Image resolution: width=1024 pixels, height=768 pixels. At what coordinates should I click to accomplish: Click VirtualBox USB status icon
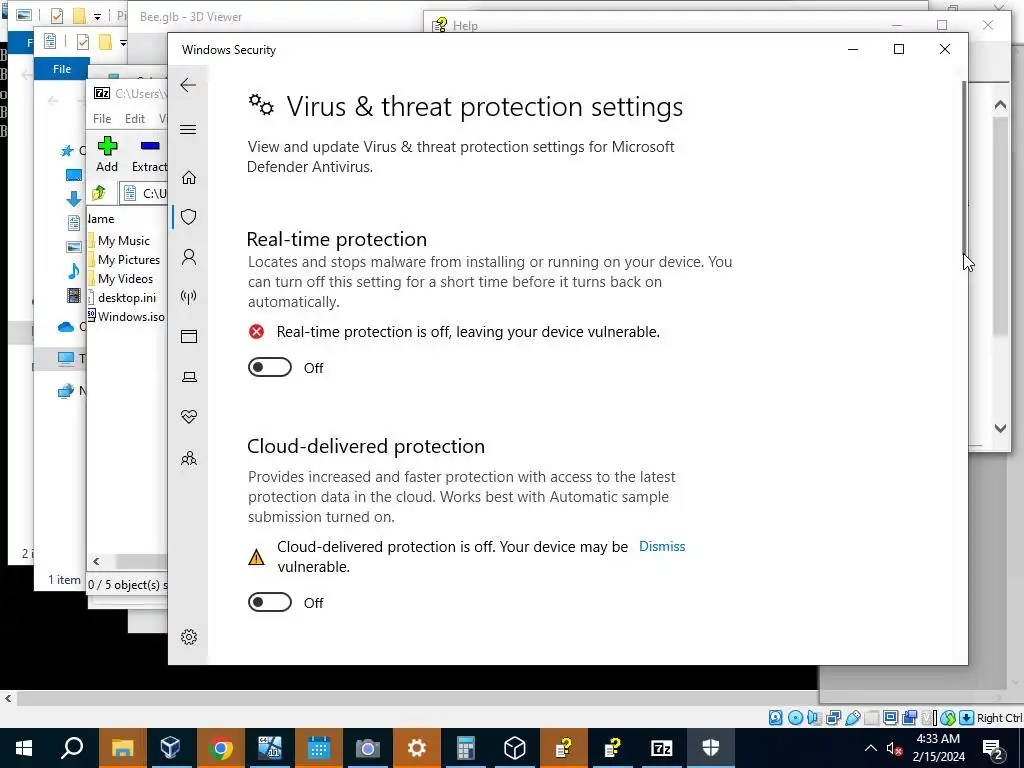point(852,718)
